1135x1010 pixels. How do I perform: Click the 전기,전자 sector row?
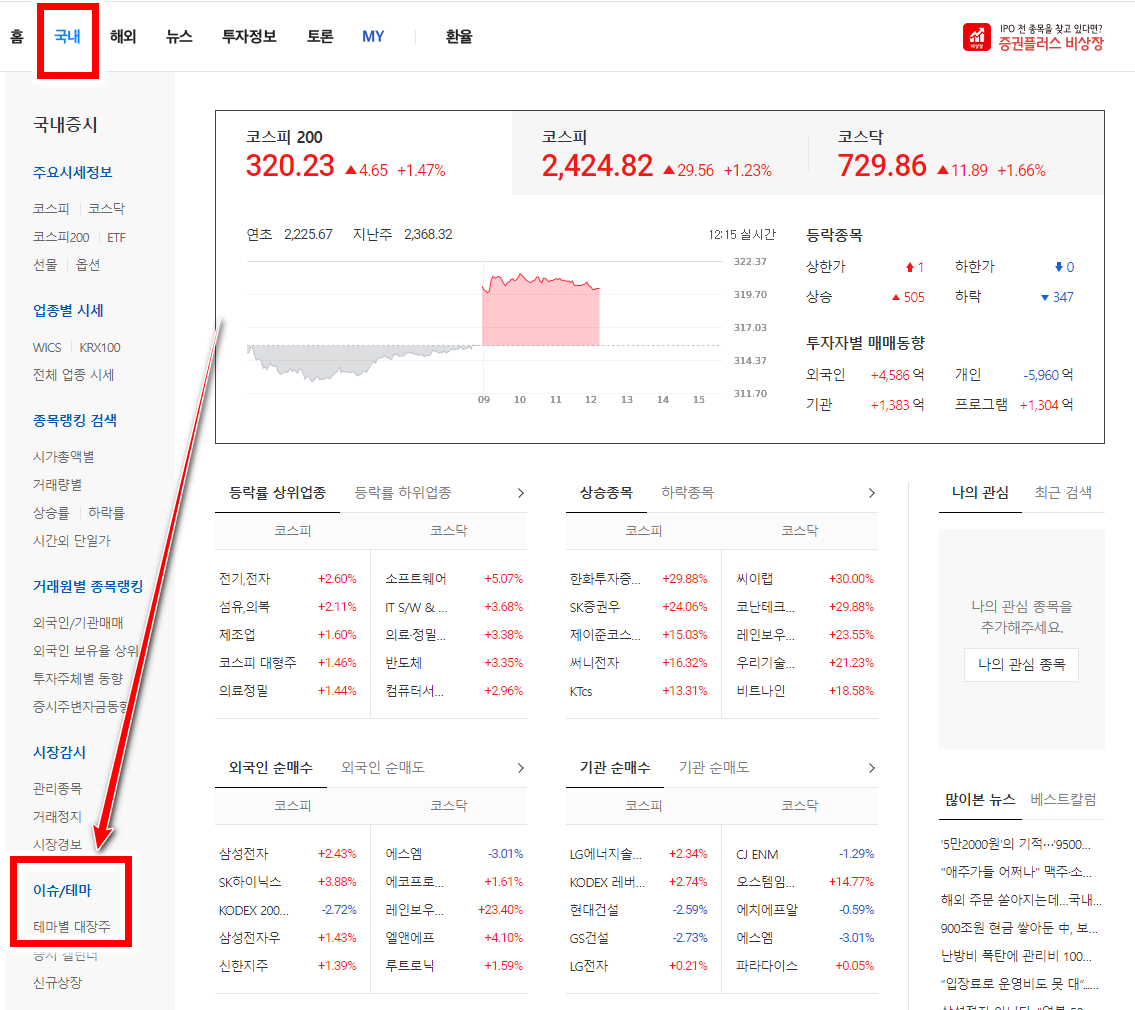point(288,578)
